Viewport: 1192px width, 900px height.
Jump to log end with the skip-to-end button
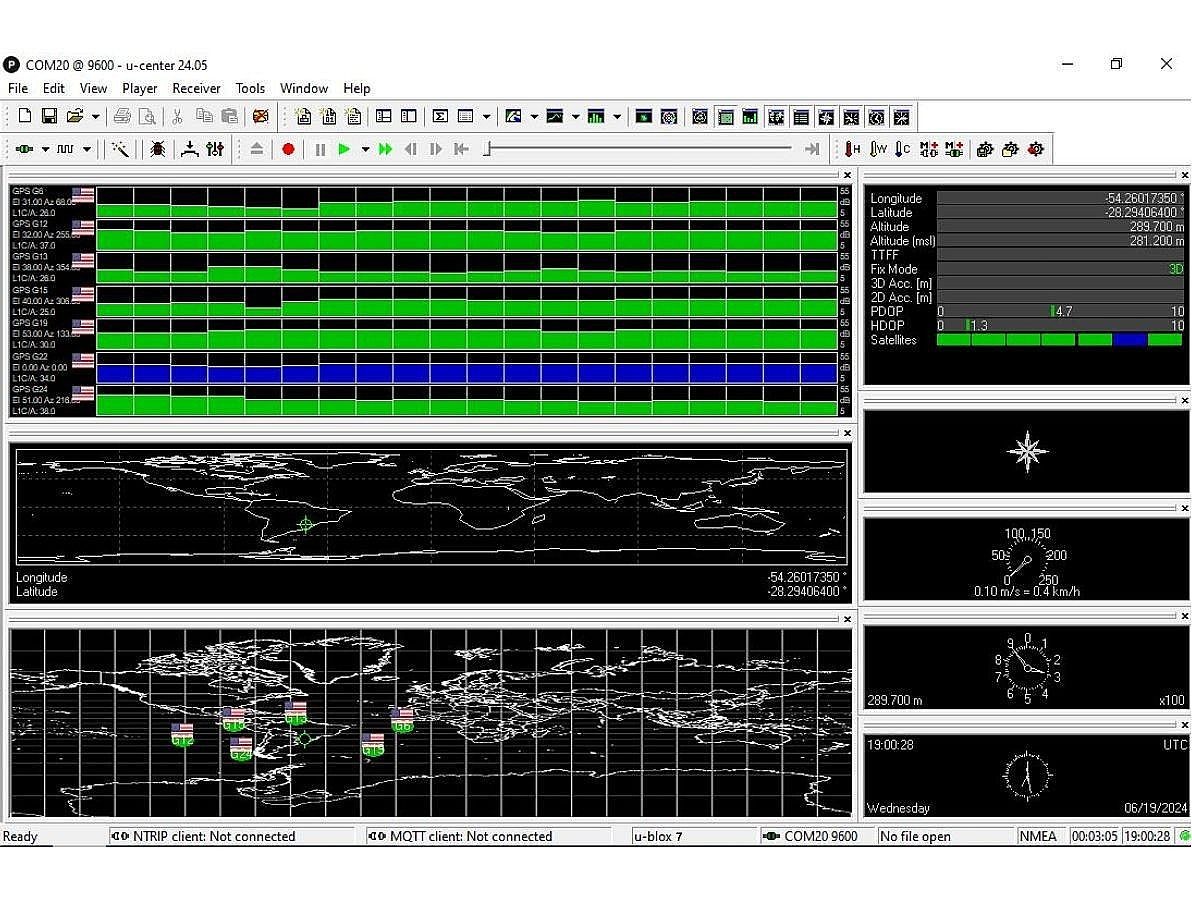tap(812, 149)
